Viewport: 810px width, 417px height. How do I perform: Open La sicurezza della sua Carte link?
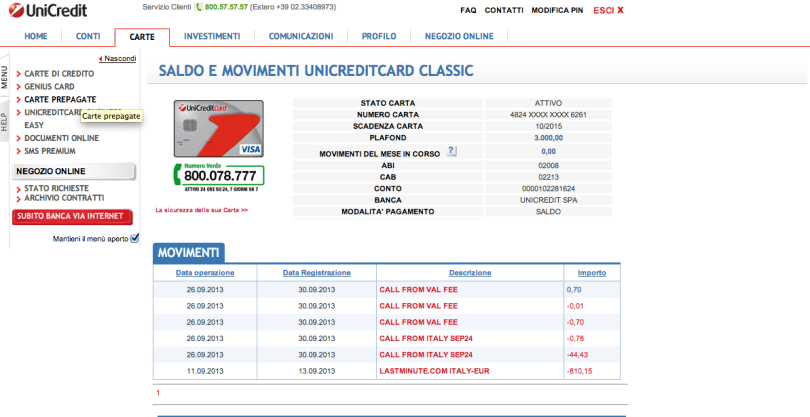point(201,210)
